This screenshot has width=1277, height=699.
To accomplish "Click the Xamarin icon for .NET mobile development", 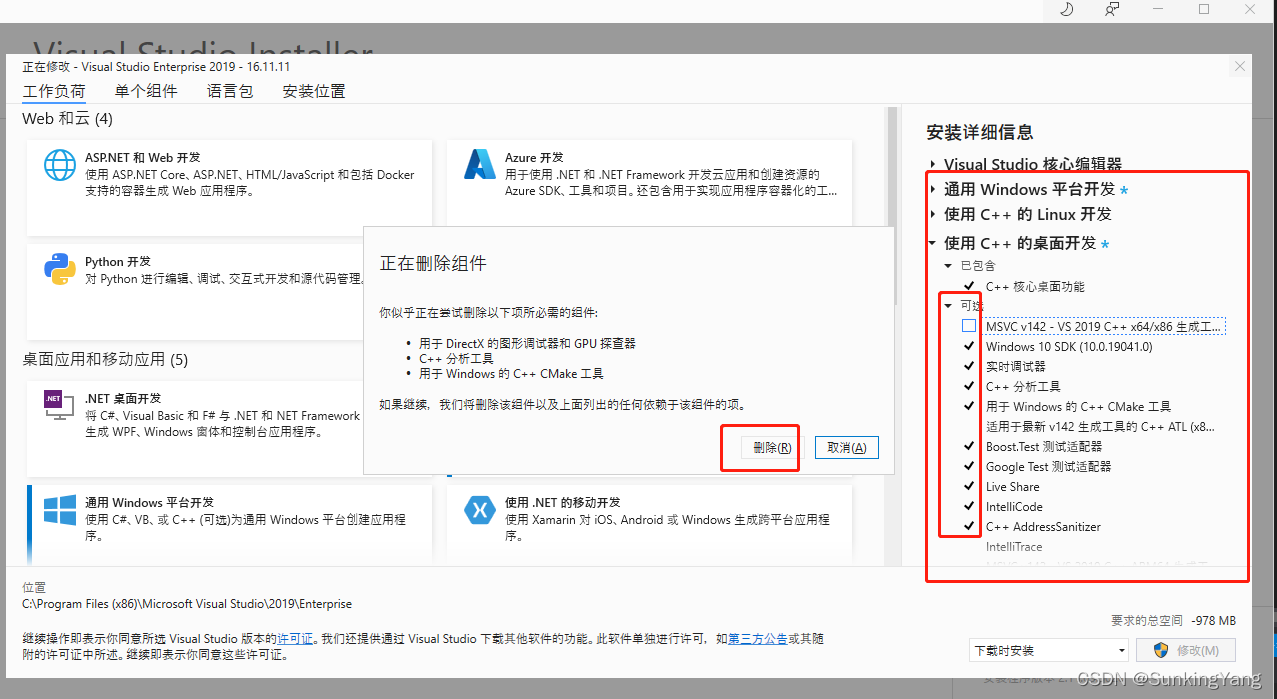I will coord(480,510).
